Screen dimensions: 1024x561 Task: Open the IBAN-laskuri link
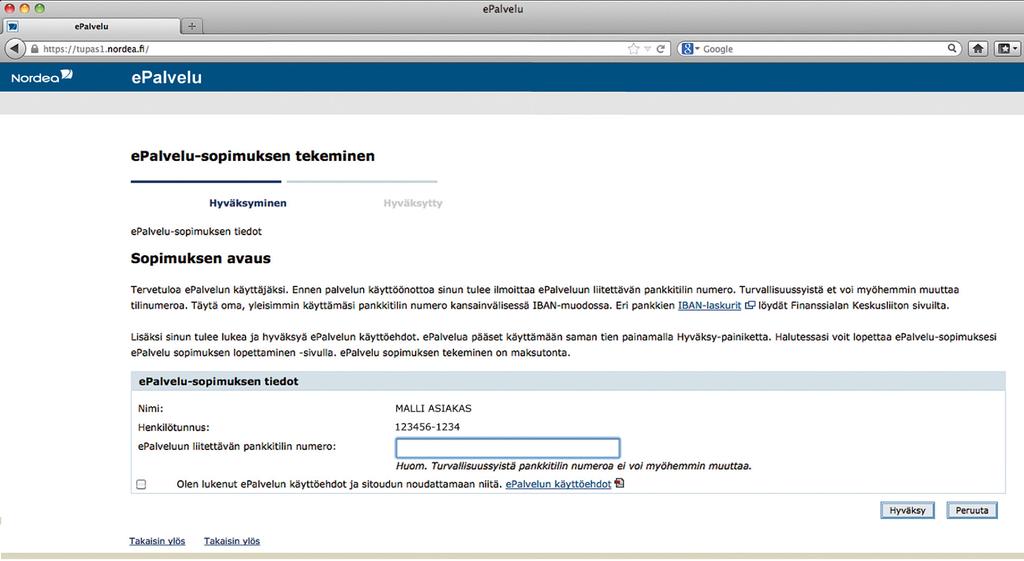[709, 306]
